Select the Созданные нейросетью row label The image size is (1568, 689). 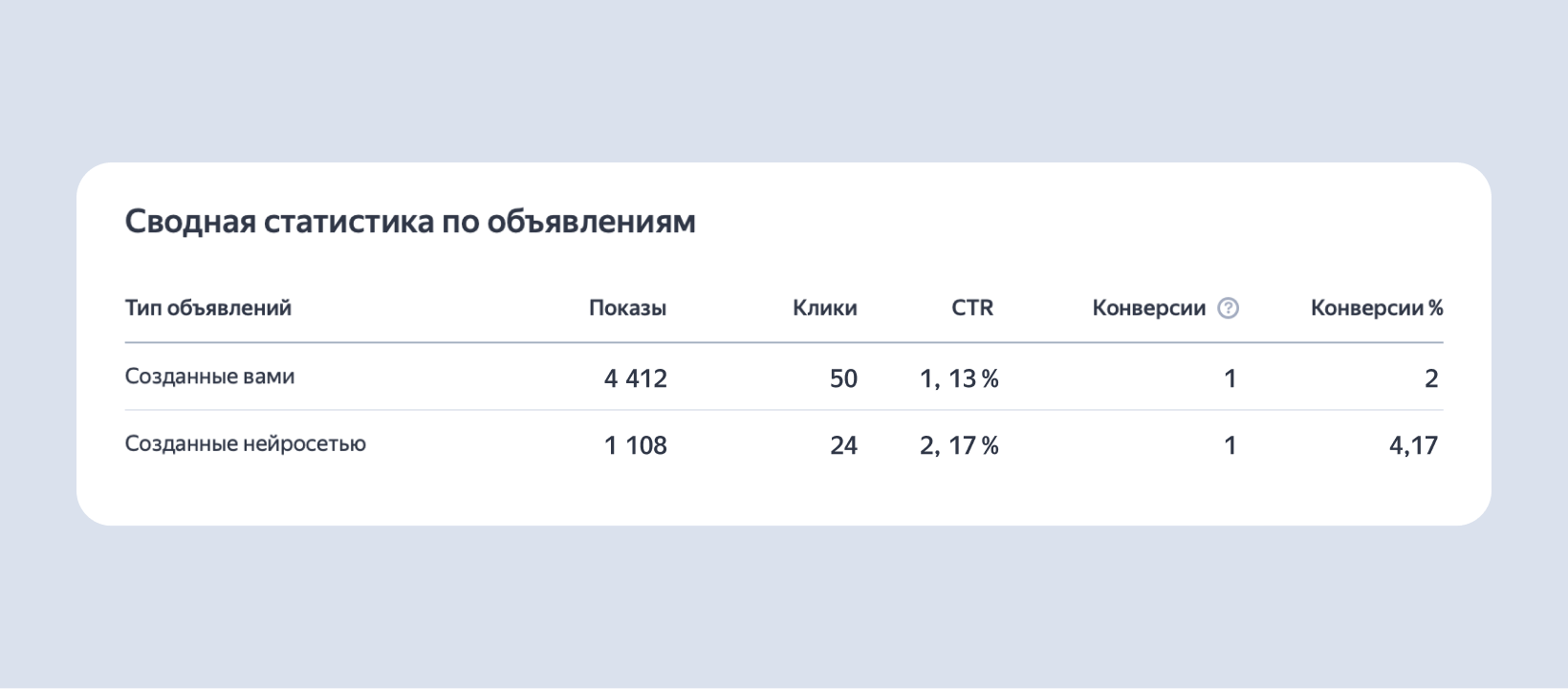pos(245,443)
